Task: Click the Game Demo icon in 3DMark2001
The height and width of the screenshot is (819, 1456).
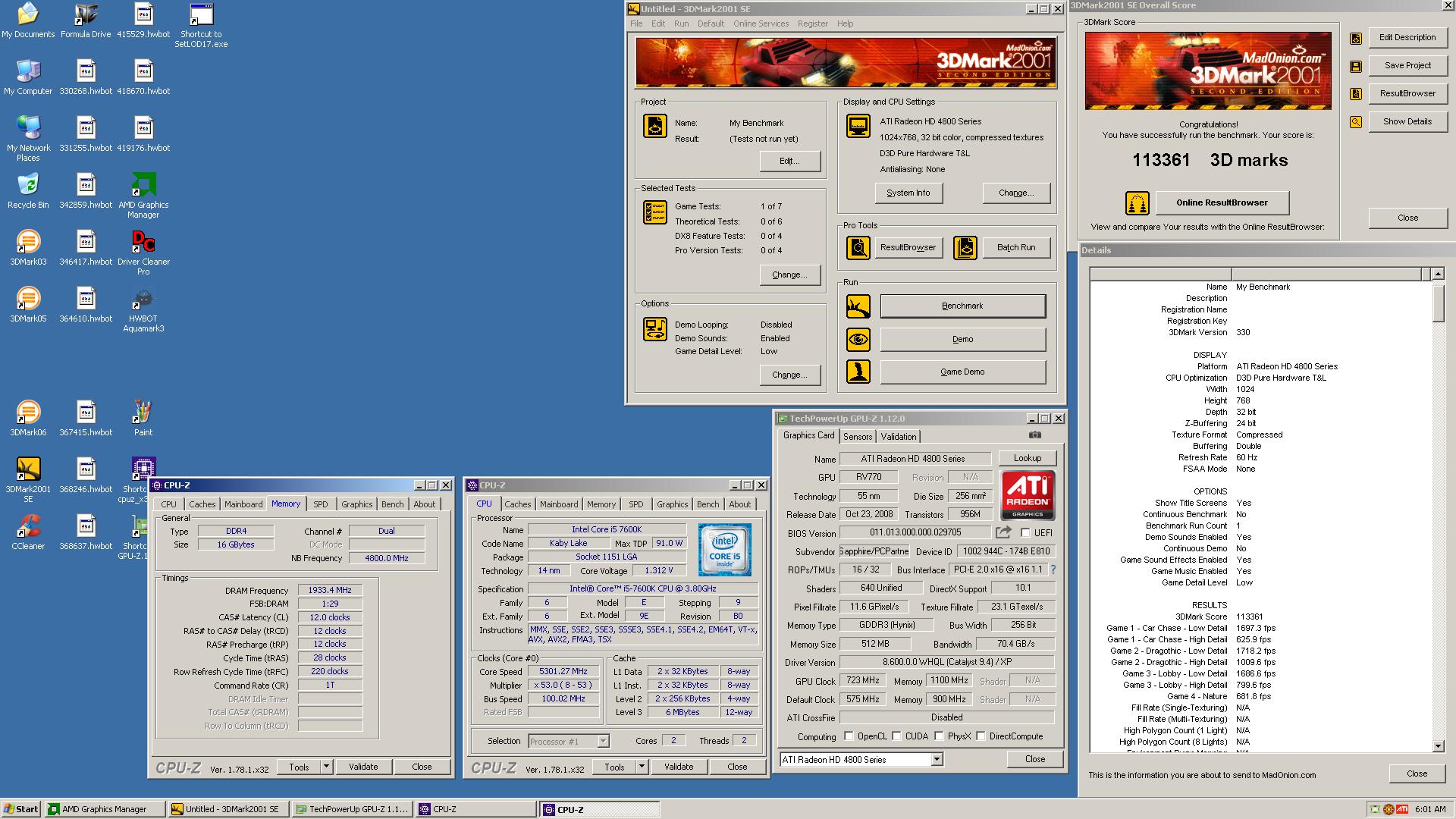Action: point(858,372)
